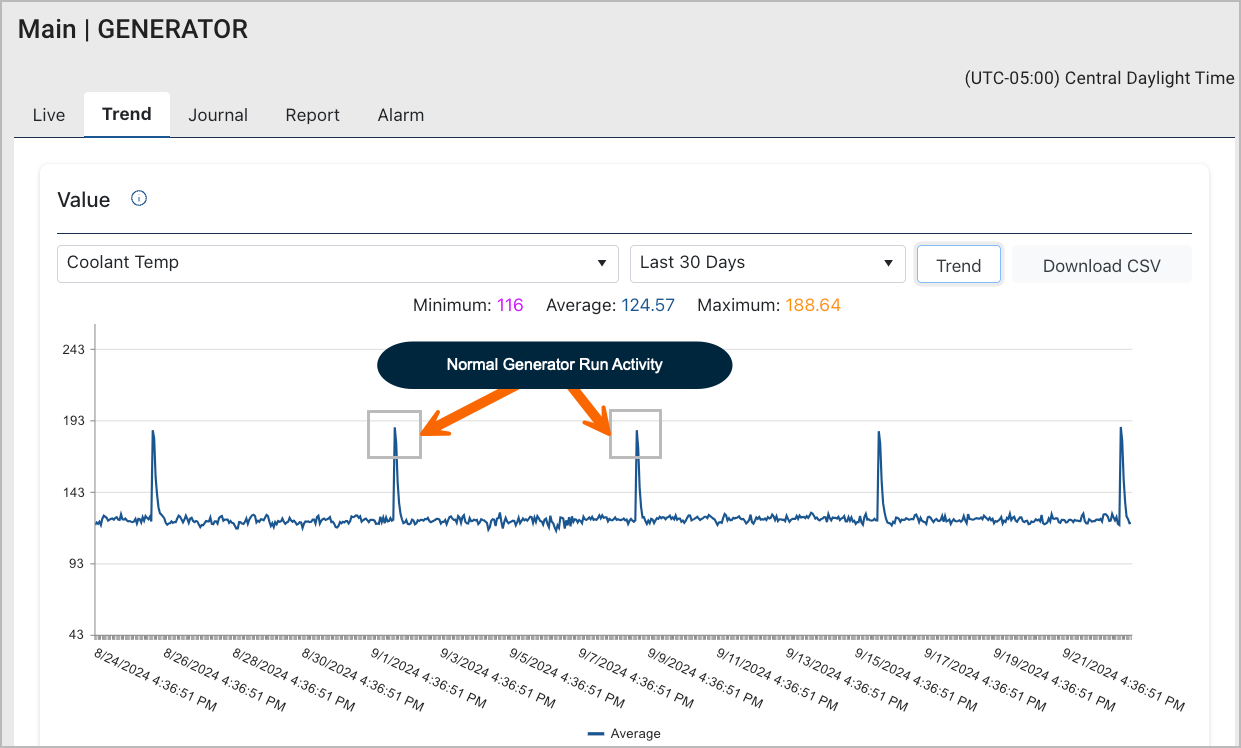The width and height of the screenshot is (1241, 748).
Task: Click the Maximum value 188.64
Action: click(813, 305)
